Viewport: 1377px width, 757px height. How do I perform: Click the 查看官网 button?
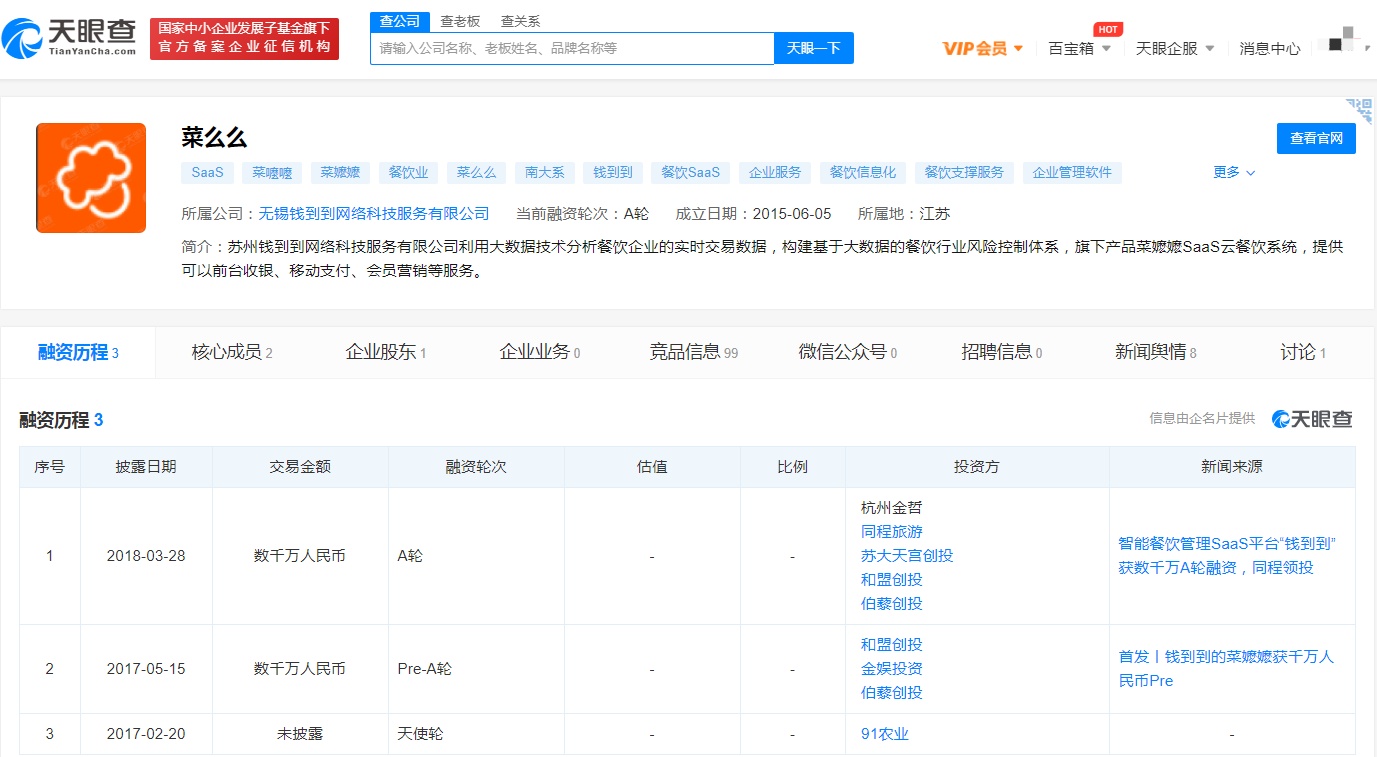(x=1316, y=138)
